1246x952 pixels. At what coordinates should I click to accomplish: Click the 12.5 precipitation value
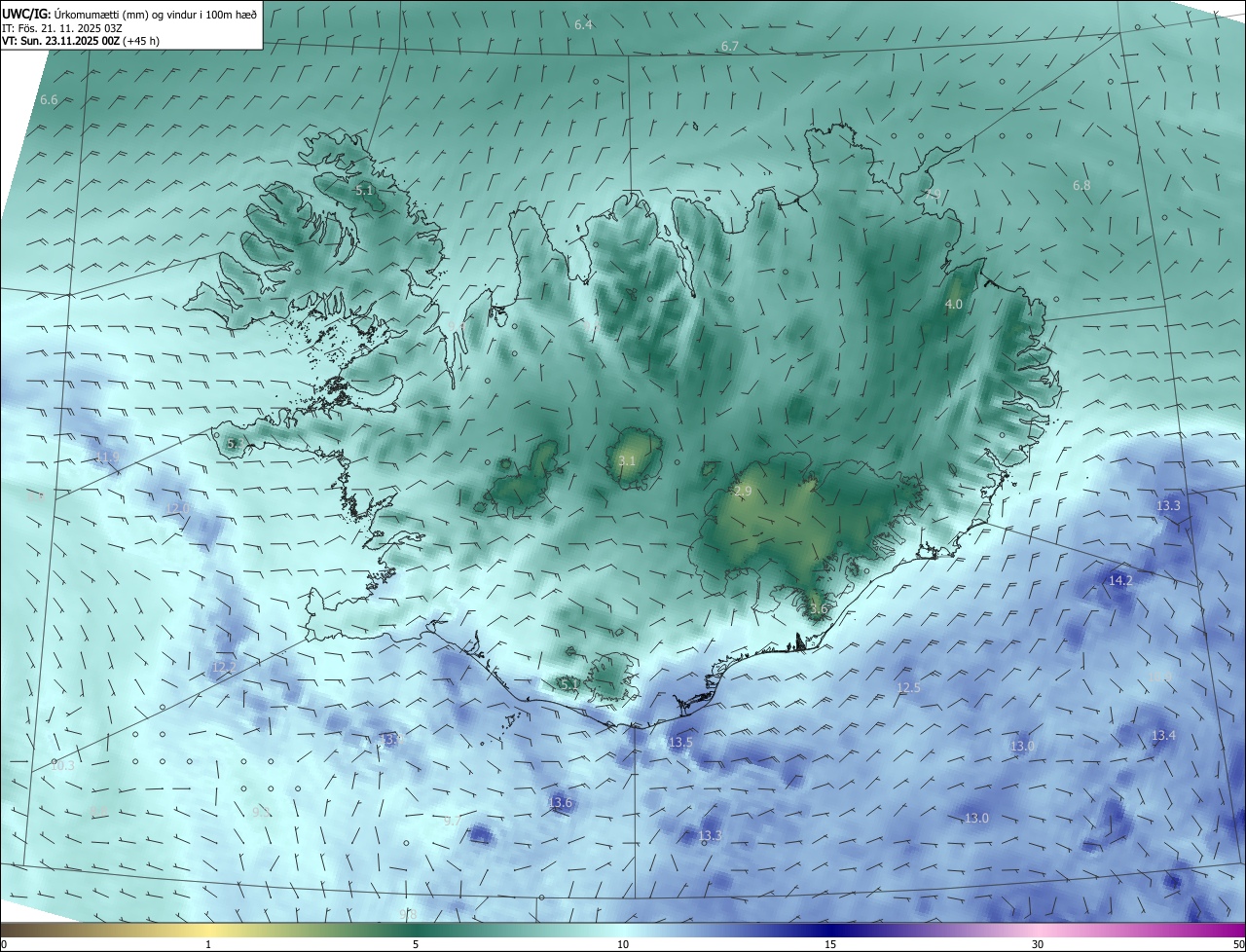click(908, 688)
